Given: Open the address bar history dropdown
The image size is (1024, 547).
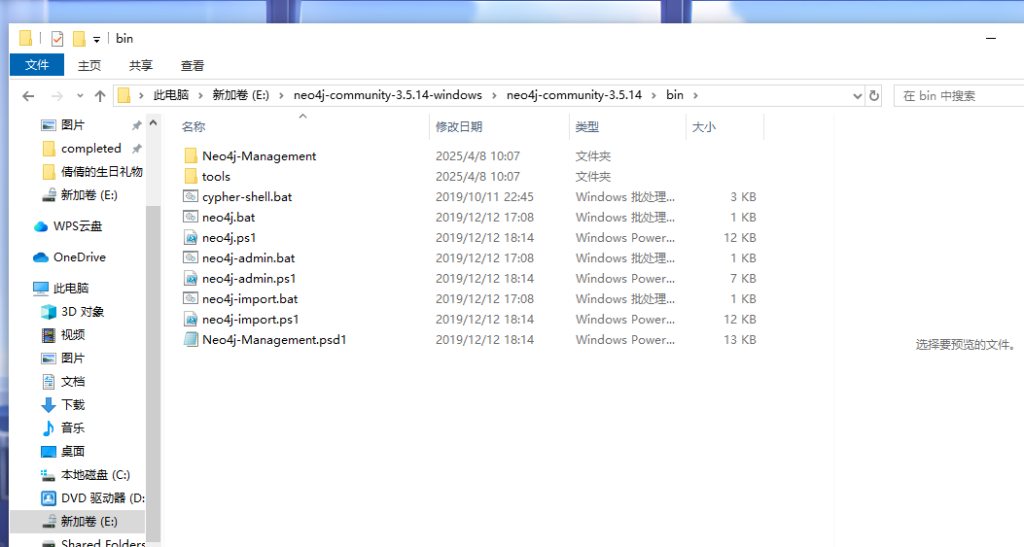Looking at the screenshot, I should click(857, 96).
